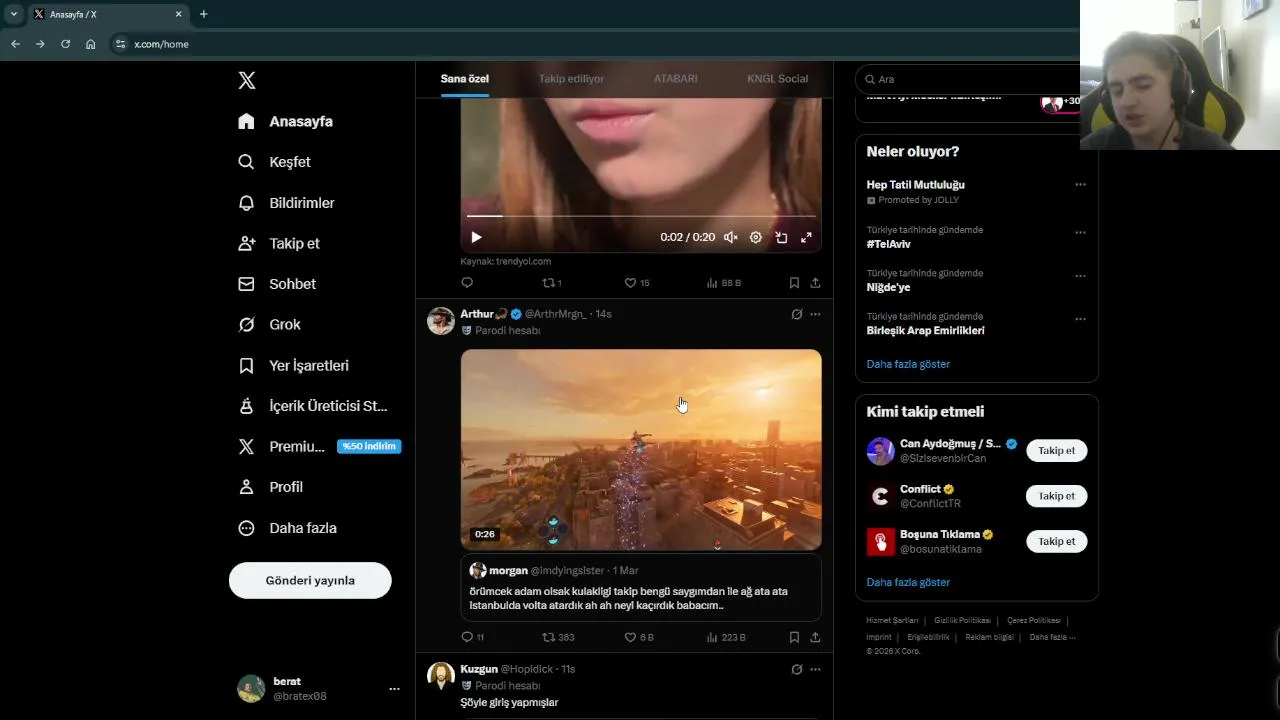The width and height of the screenshot is (1280, 720).
Task: Bookmark Arthur's post
Action: (794, 637)
